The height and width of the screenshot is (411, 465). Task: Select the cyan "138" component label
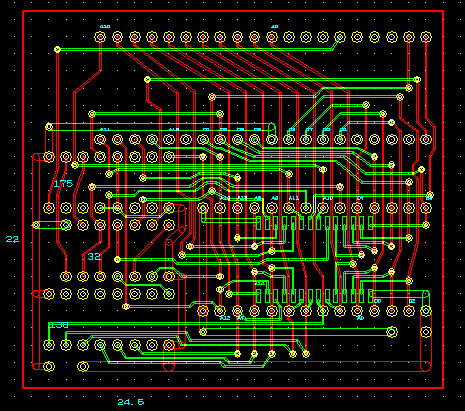point(58,325)
